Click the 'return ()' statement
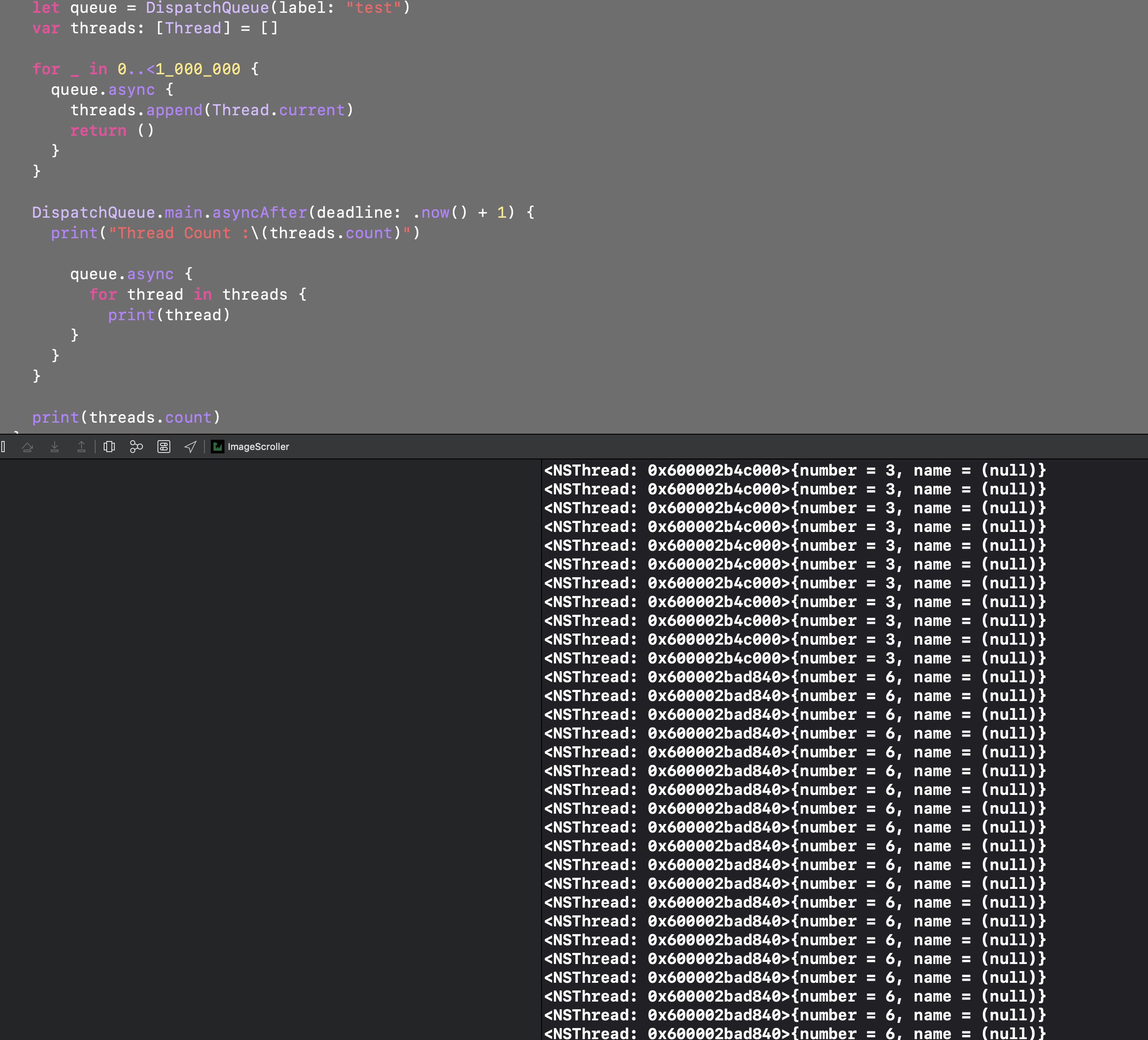 click(112, 131)
